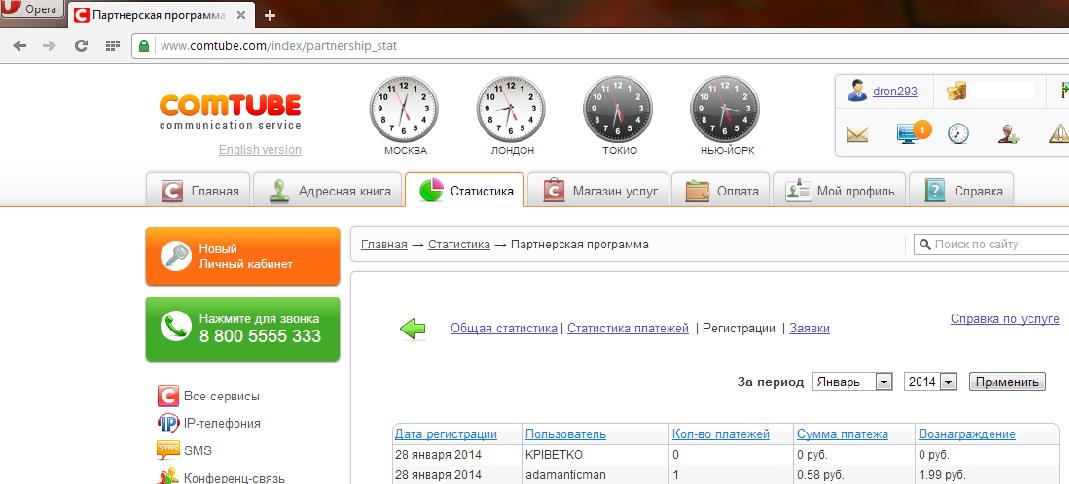
Task: Switch to English version
Action: [260, 150]
